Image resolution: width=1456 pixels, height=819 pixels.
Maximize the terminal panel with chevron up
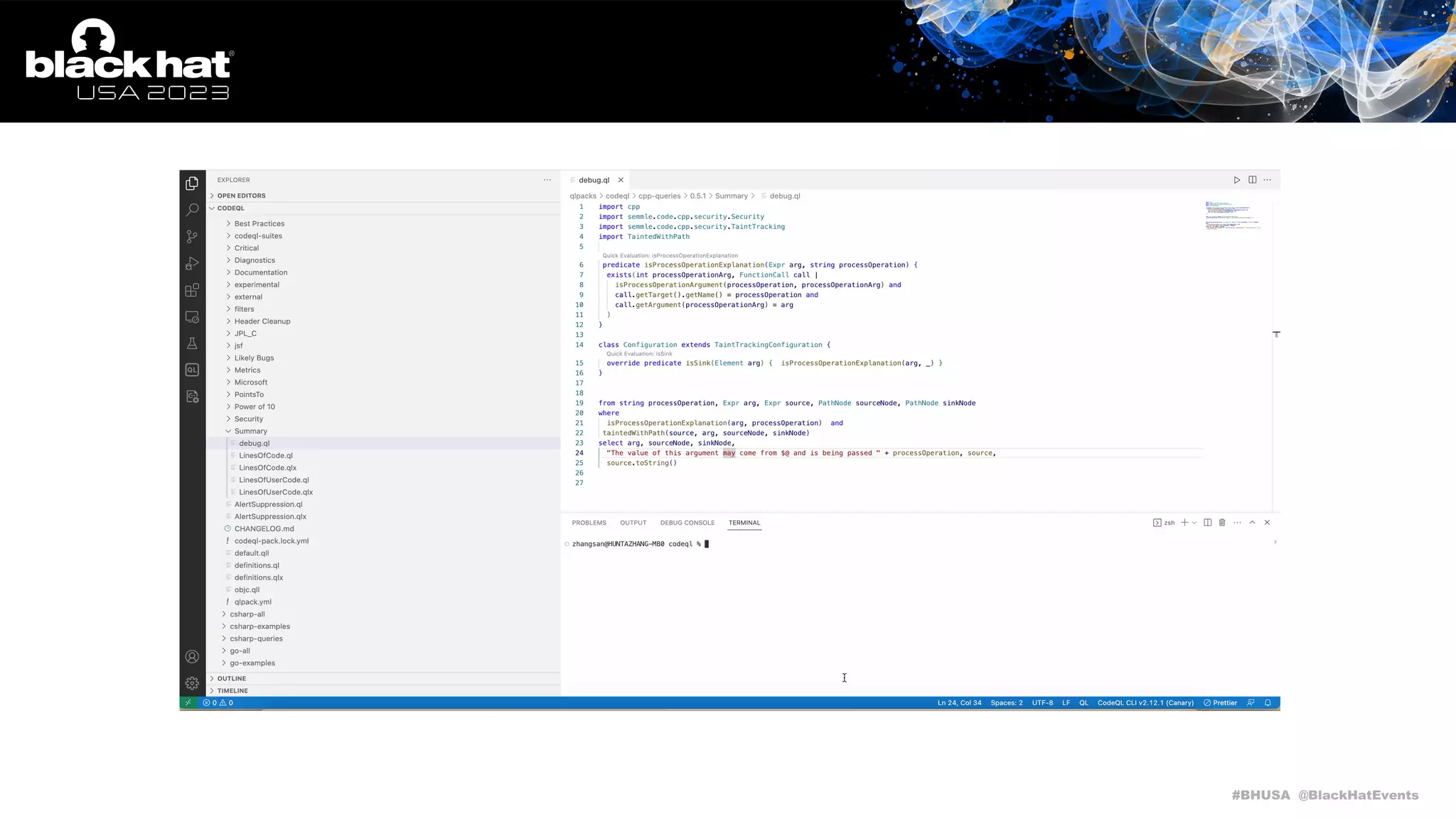[1252, 523]
